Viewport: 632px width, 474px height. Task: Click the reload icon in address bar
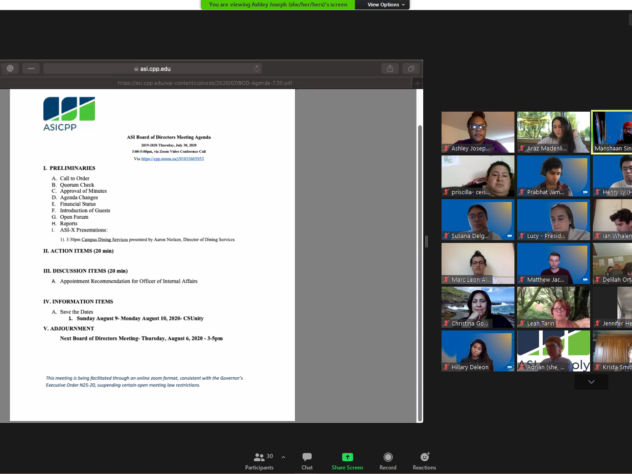[256, 69]
